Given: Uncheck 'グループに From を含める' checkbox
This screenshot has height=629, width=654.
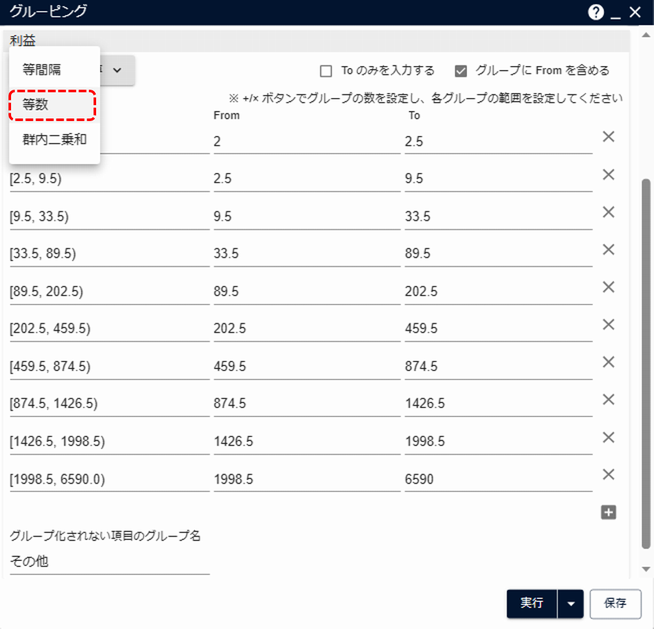Looking at the screenshot, I should tap(461, 71).
